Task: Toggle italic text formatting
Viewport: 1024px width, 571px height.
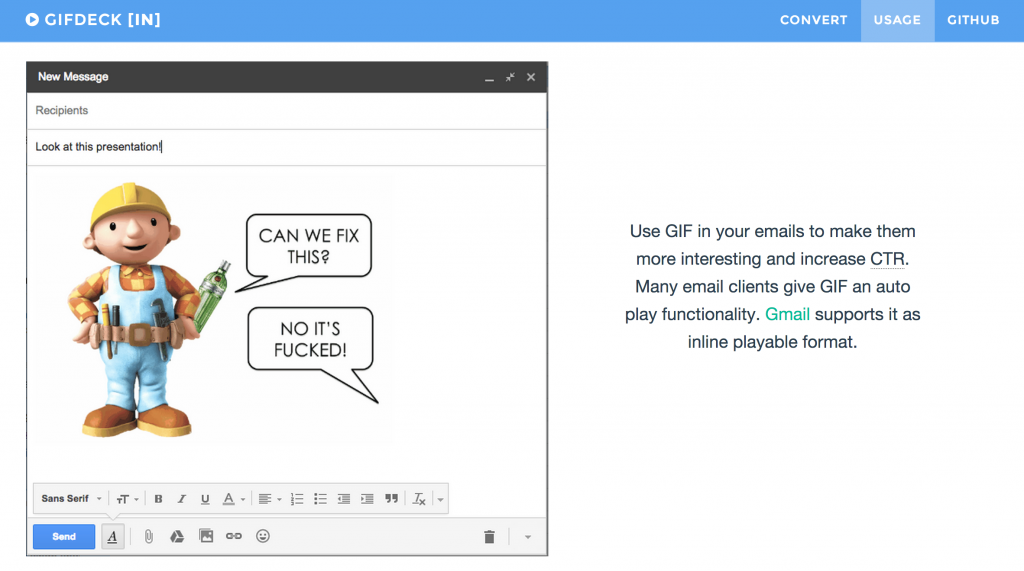Action: [182, 499]
